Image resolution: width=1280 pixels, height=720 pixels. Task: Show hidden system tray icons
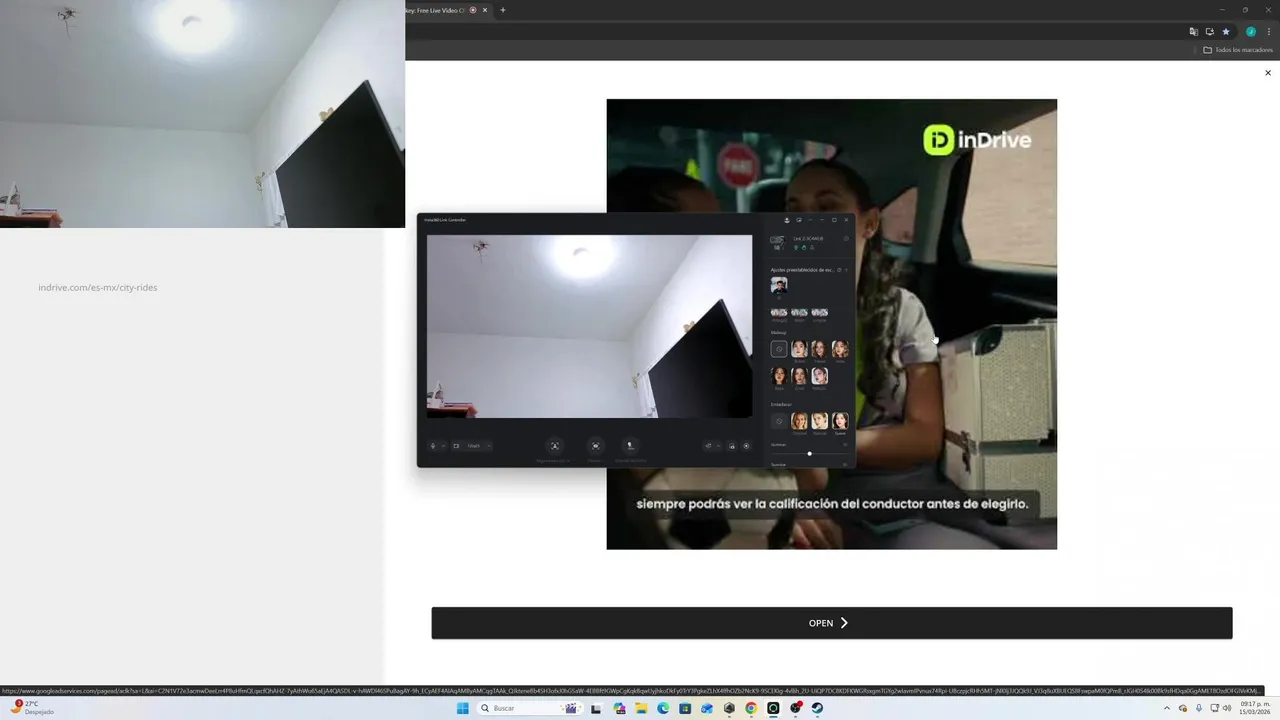point(1166,708)
